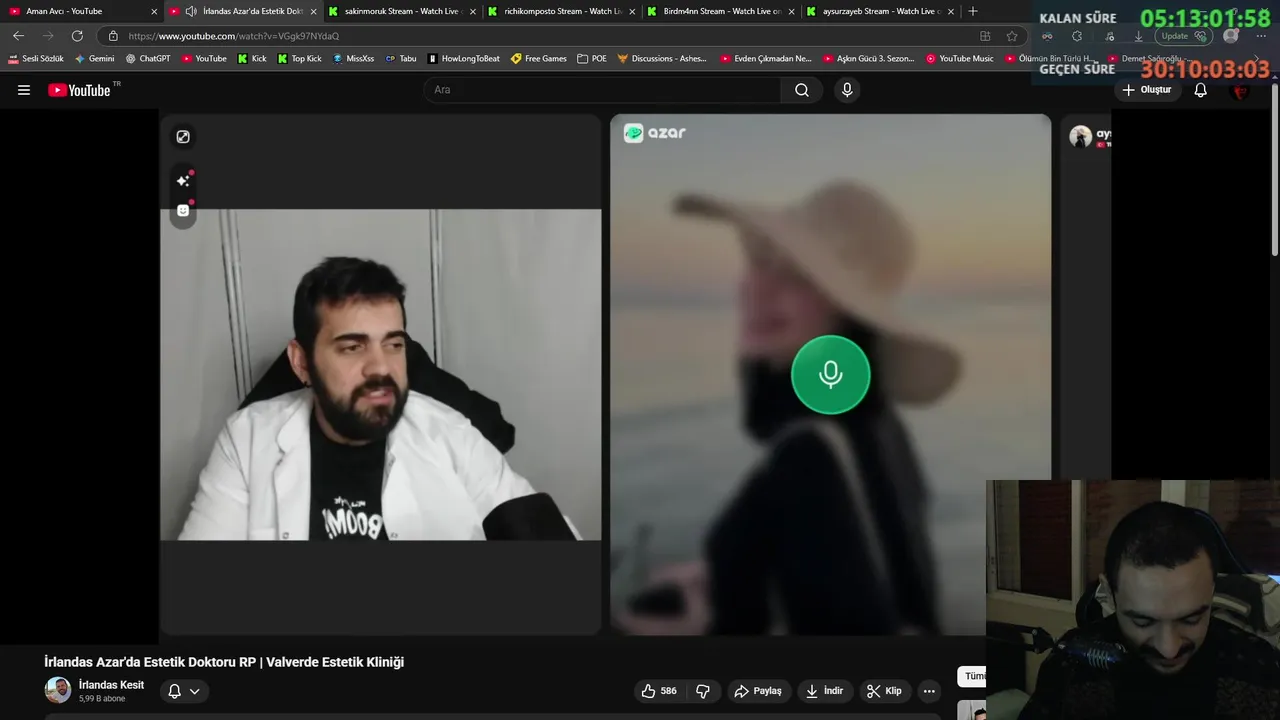Switch to the aysurzayeb Stream tab
1280x720 pixels.
[881, 11]
